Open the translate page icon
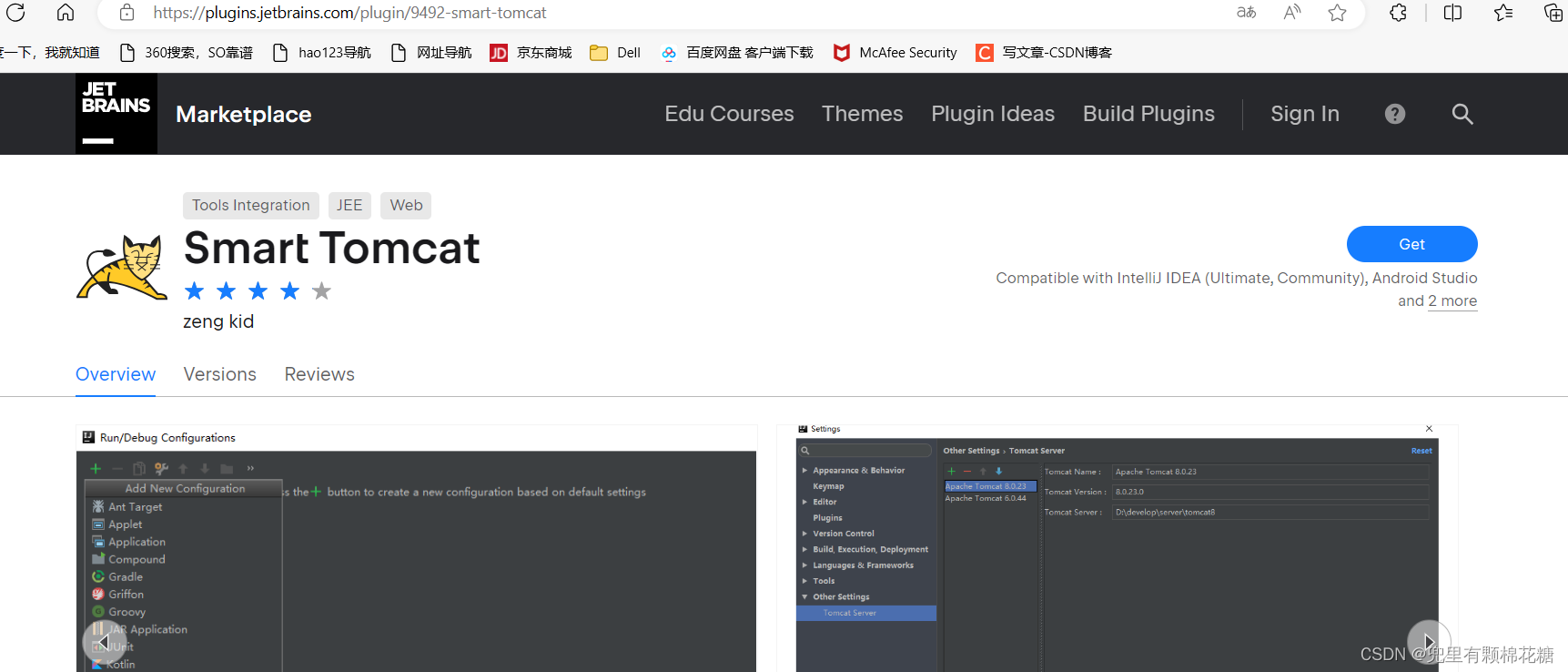The width and height of the screenshot is (1568, 672). [x=1247, y=12]
